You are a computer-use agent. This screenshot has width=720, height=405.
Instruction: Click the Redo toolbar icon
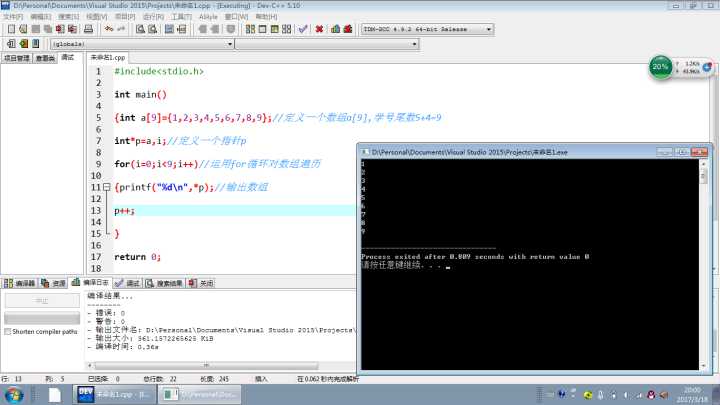pyautogui.click(x=121, y=29)
